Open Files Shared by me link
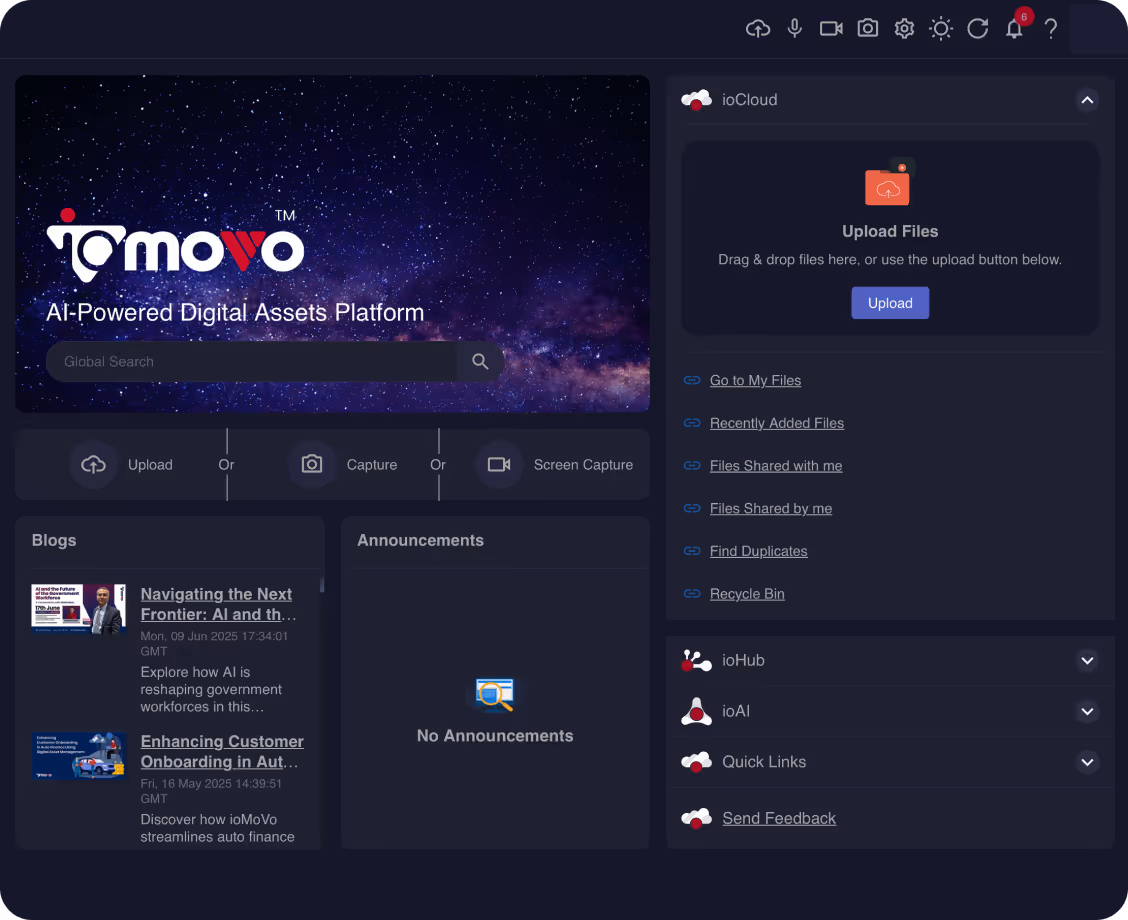Screen dimensions: 1128x920 [771, 509]
